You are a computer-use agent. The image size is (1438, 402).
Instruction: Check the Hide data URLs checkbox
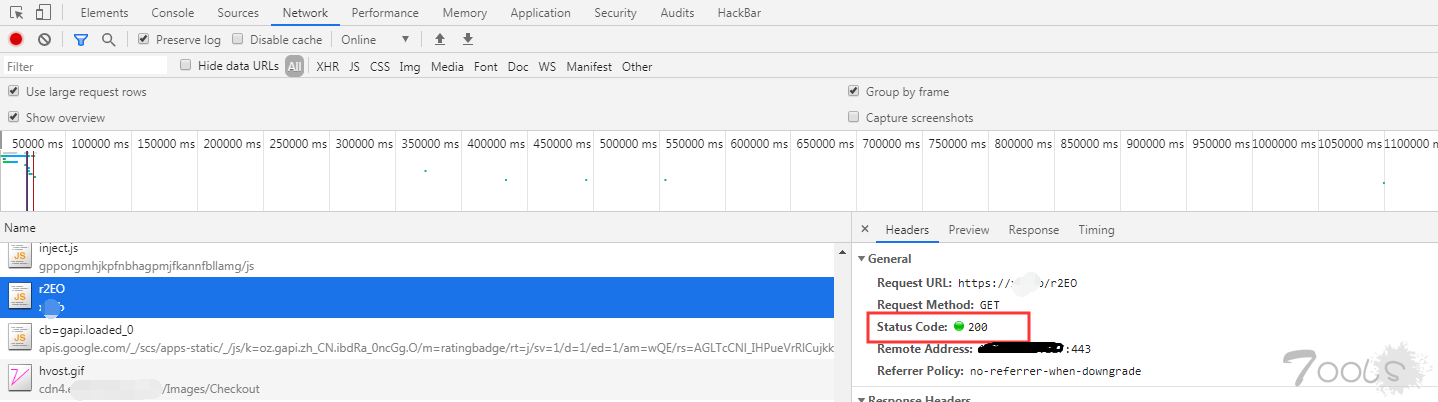tap(186, 65)
